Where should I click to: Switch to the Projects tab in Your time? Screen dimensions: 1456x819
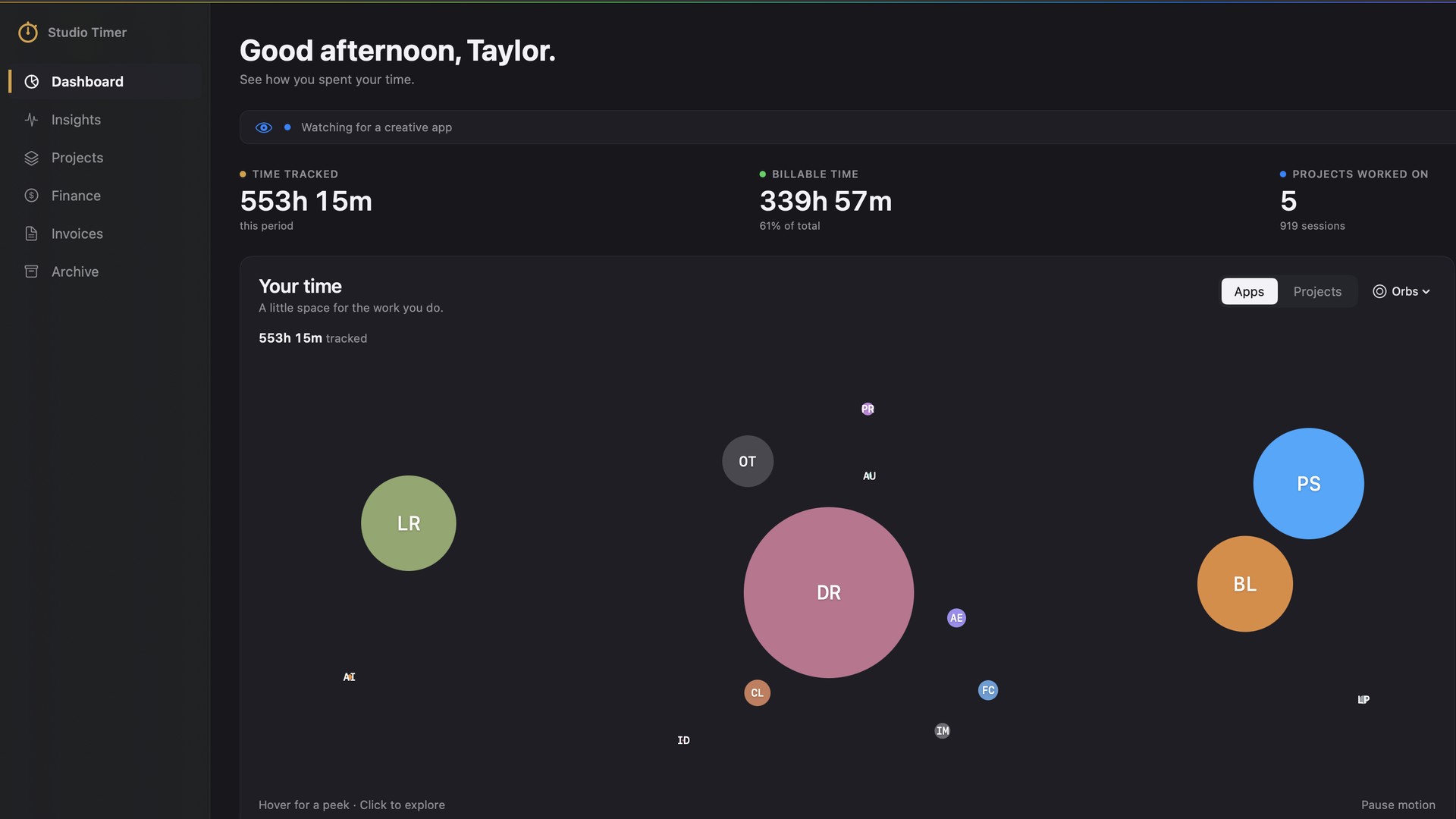click(1317, 291)
